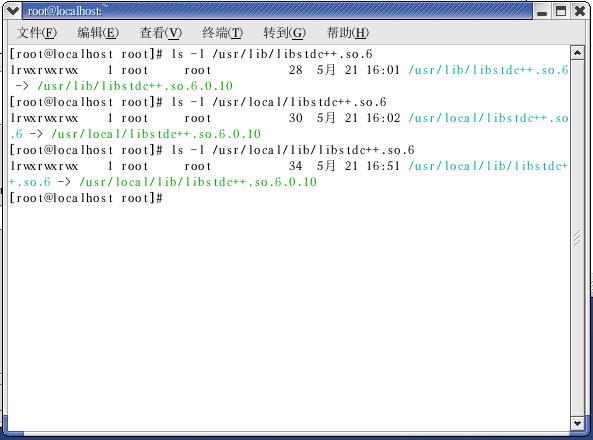593x440 pixels.
Task: Minimize the root@localhost terminal window
Action: pos(542,11)
